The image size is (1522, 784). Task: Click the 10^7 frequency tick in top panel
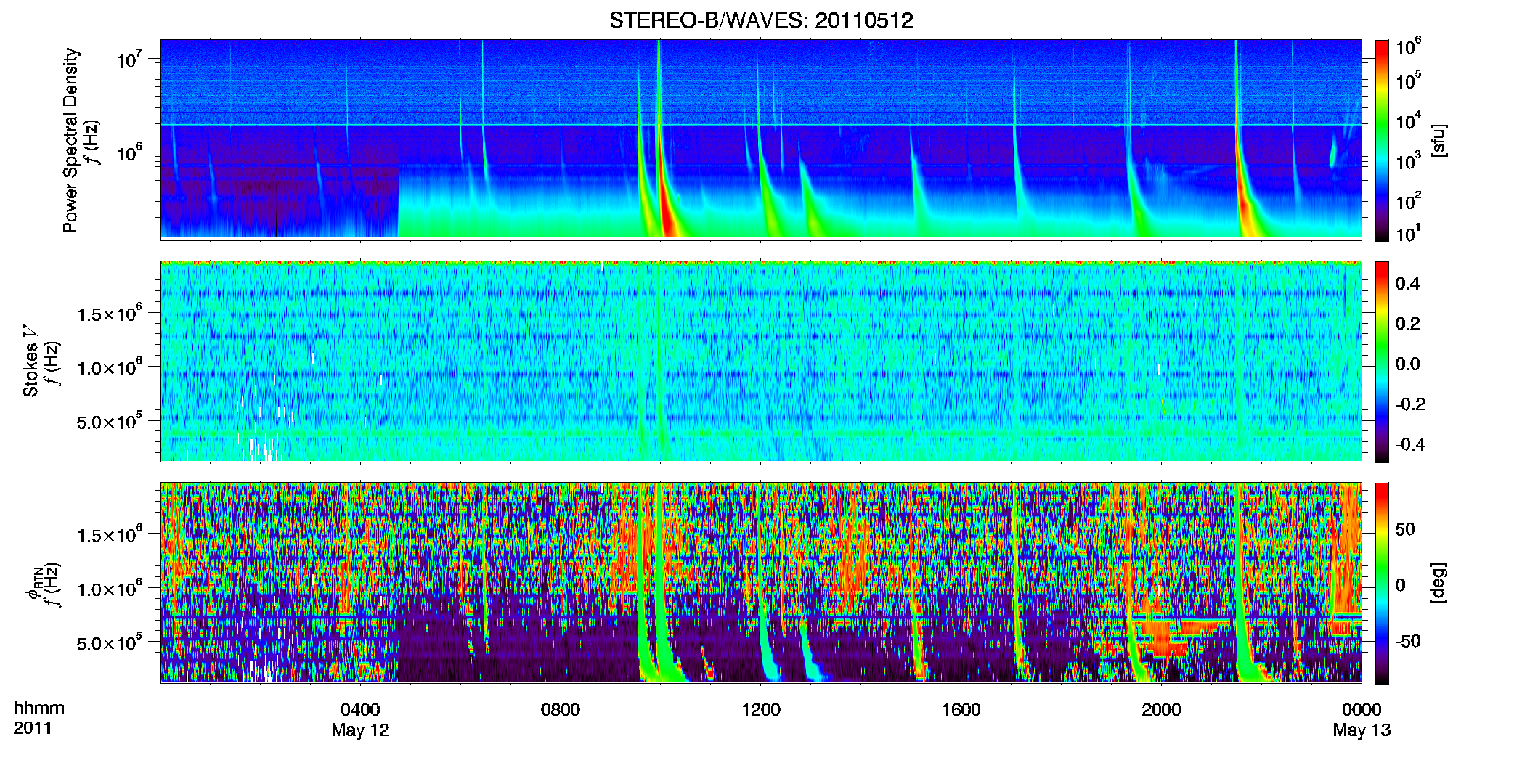click(x=129, y=58)
